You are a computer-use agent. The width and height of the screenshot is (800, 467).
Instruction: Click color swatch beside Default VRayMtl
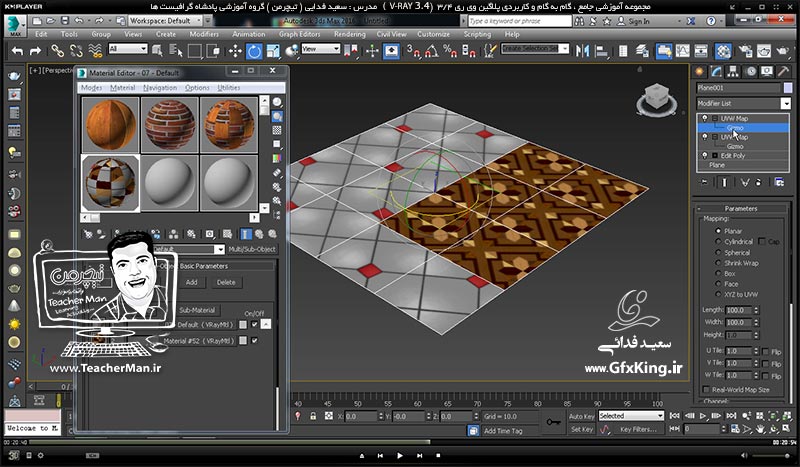[243, 325]
